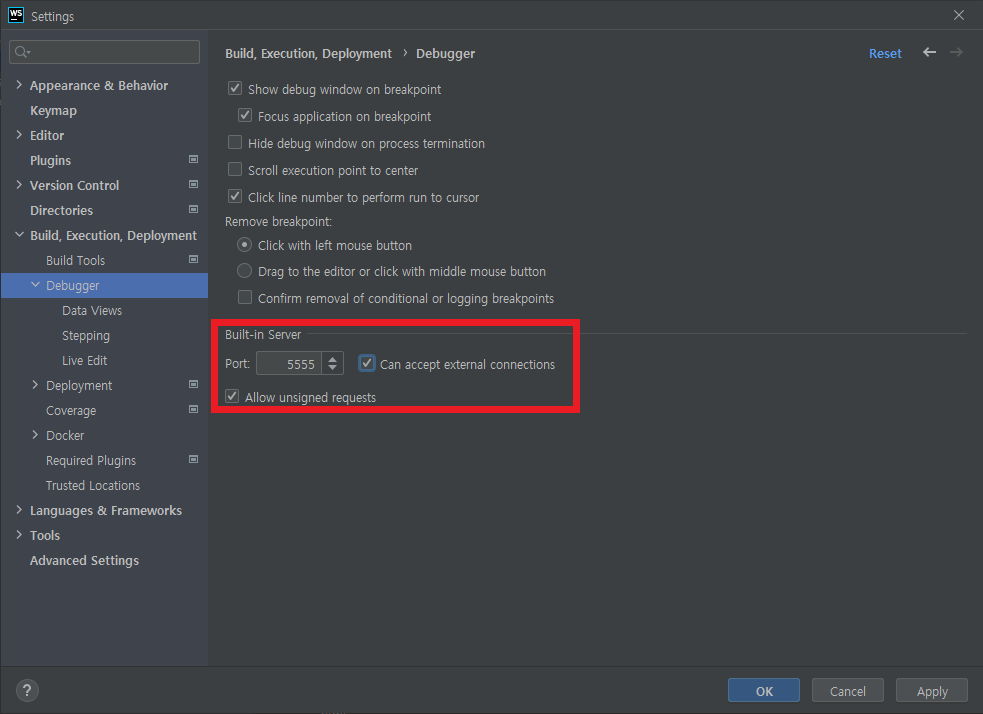
Task: Confirm settings with OK button
Action: (764, 690)
